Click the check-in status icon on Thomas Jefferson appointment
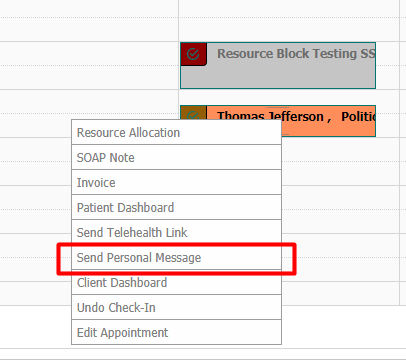 pyautogui.click(x=193, y=115)
